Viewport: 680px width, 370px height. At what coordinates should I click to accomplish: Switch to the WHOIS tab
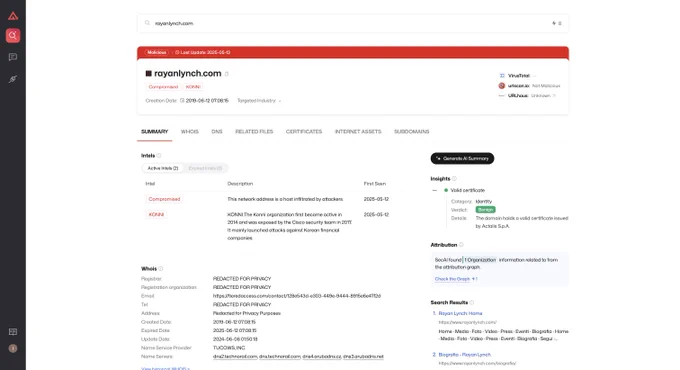[190, 131]
